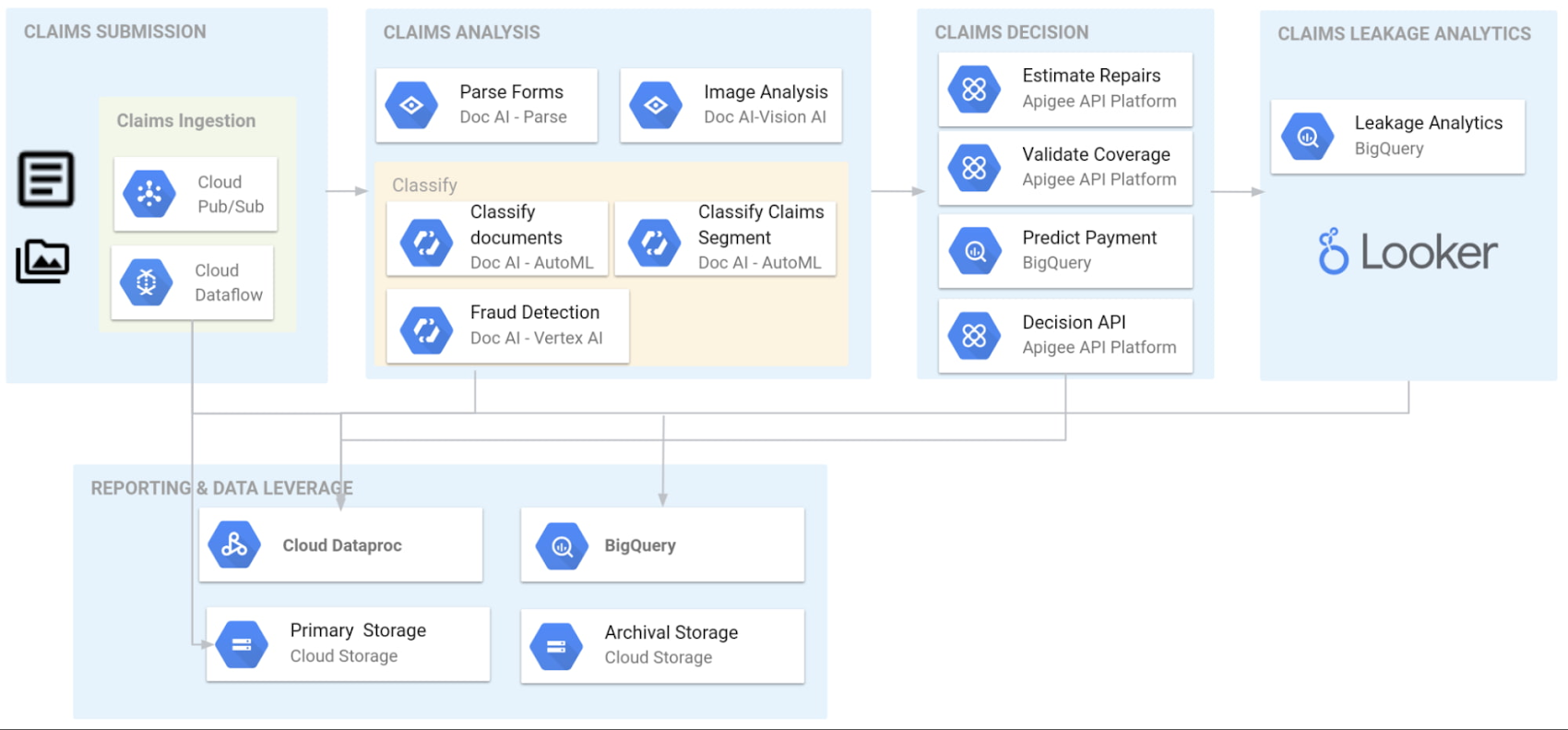Screen dimensions: 1568x730
Task: Click the 'Decision API' title
Action: click(1074, 322)
